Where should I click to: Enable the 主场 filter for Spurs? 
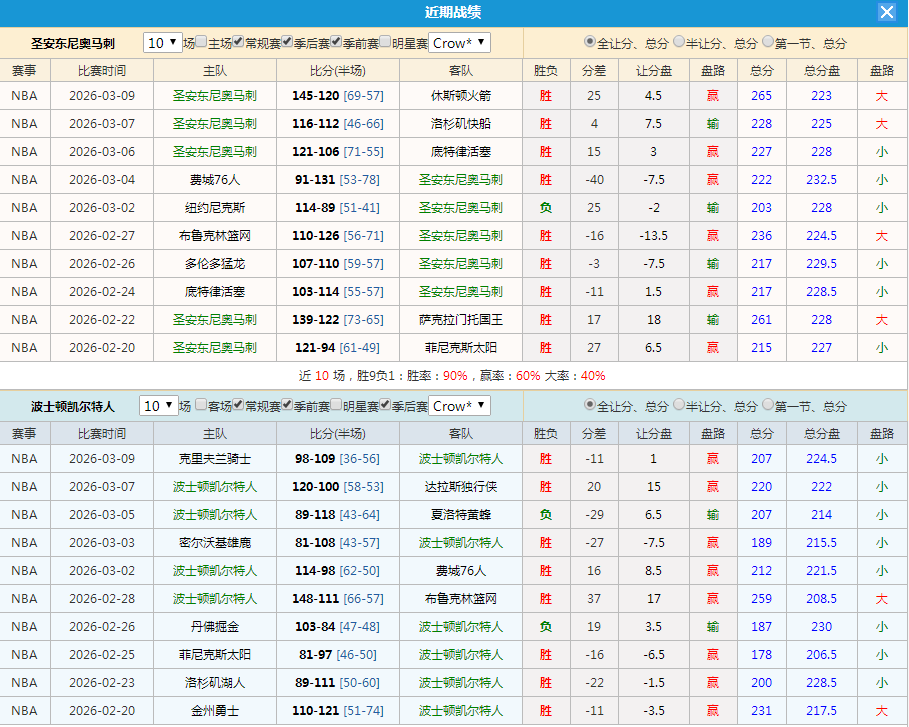(200, 41)
